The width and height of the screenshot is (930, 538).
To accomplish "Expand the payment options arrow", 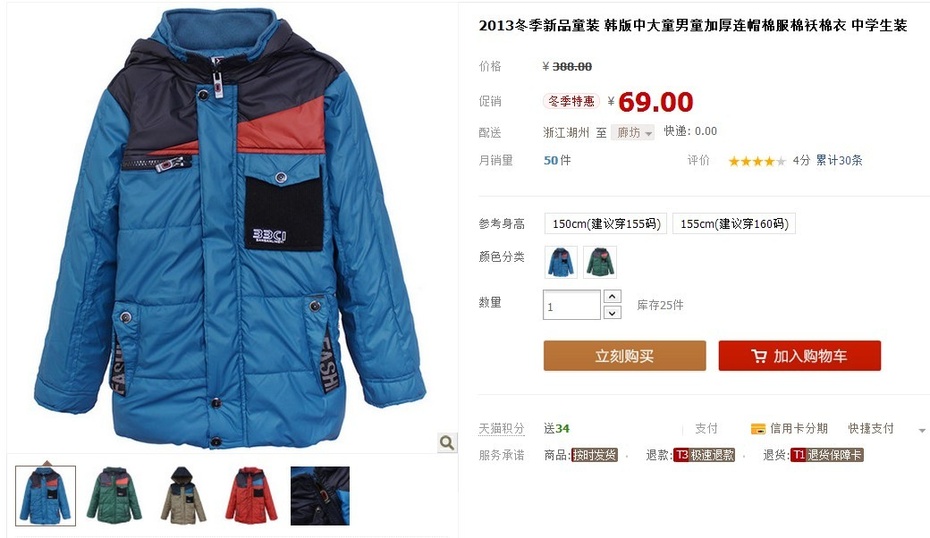I will coord(922,430).
